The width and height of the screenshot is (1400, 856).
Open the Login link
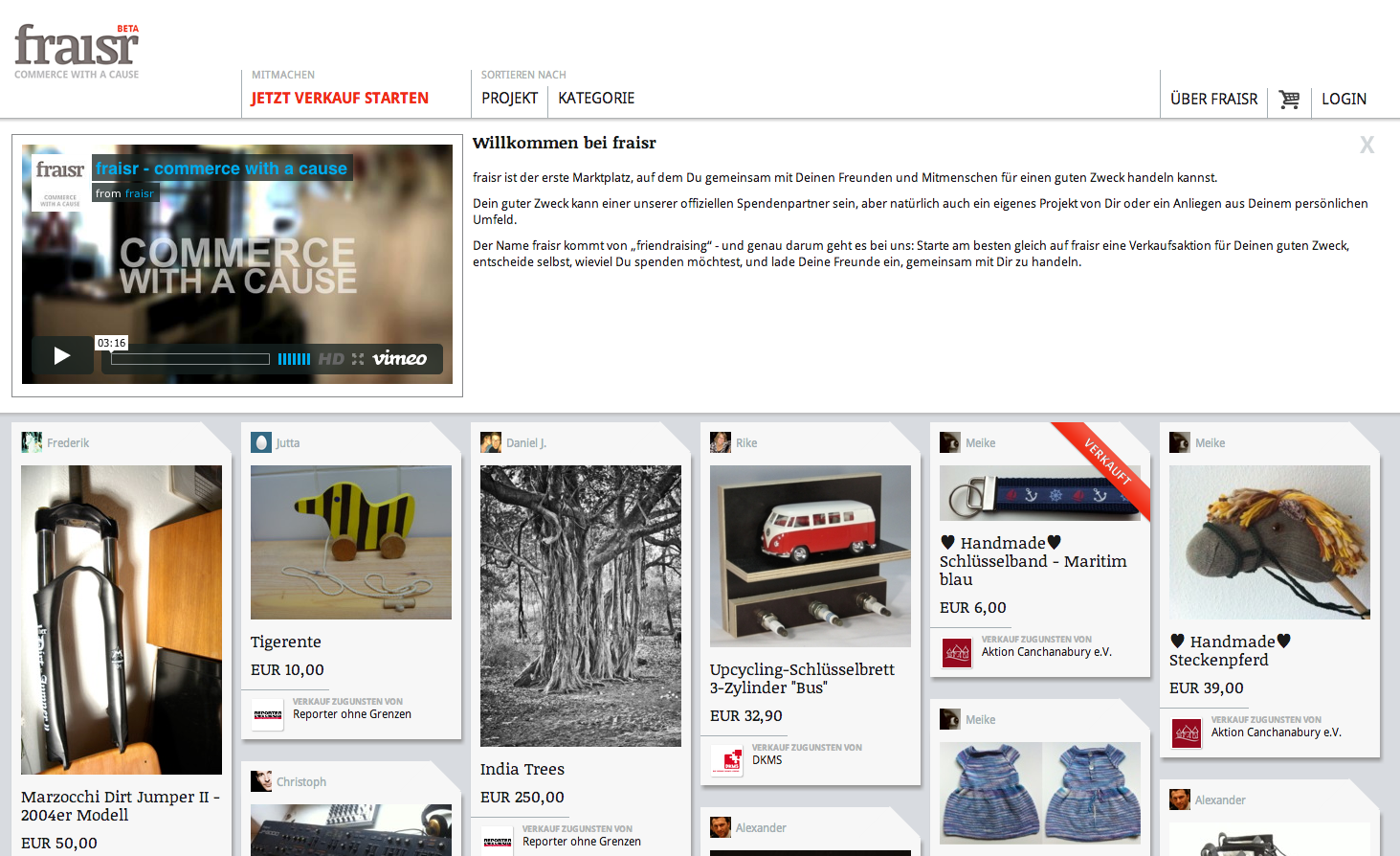pyautogui.click(x=1344, y=99)
